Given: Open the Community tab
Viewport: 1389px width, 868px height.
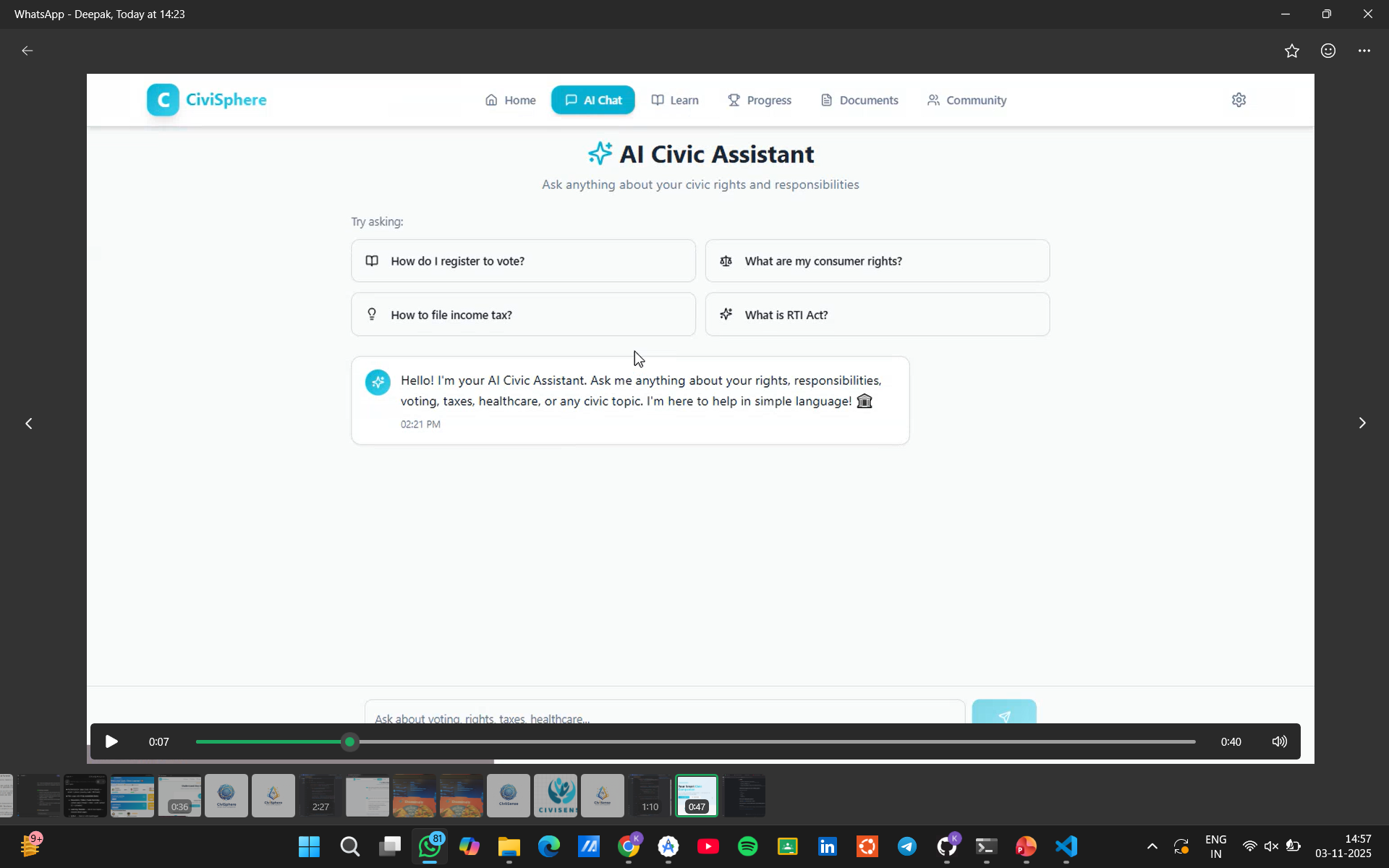Looking at the screenshot, I should point(967,100).
